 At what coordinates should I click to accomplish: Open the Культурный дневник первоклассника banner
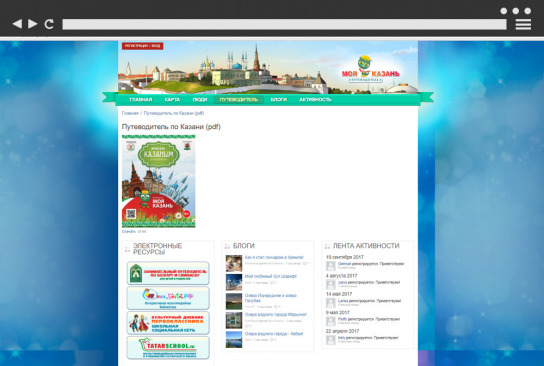click(x=168, y=323)
